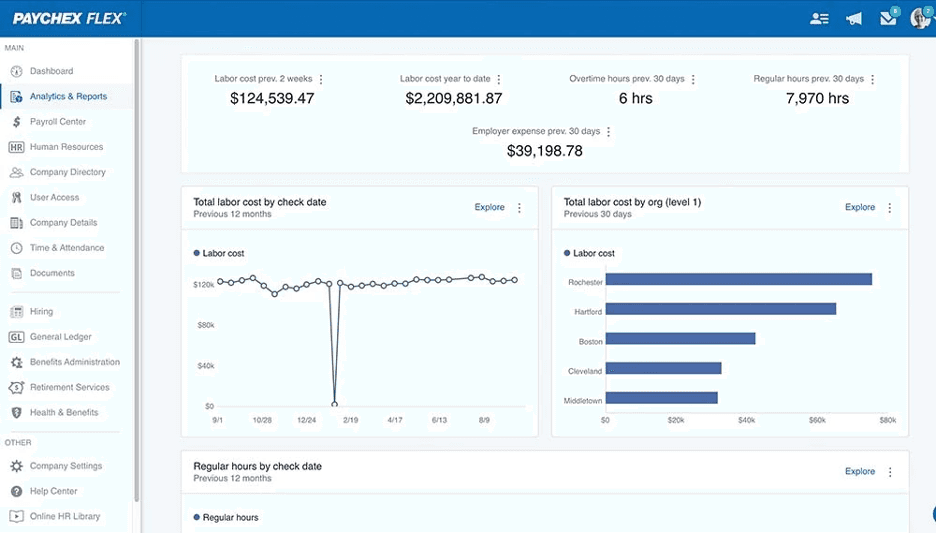The width and height of the screenshot is (936, 534).
Task: Toggle Labor cost legend in check date chart
Action: coord(219,254)
